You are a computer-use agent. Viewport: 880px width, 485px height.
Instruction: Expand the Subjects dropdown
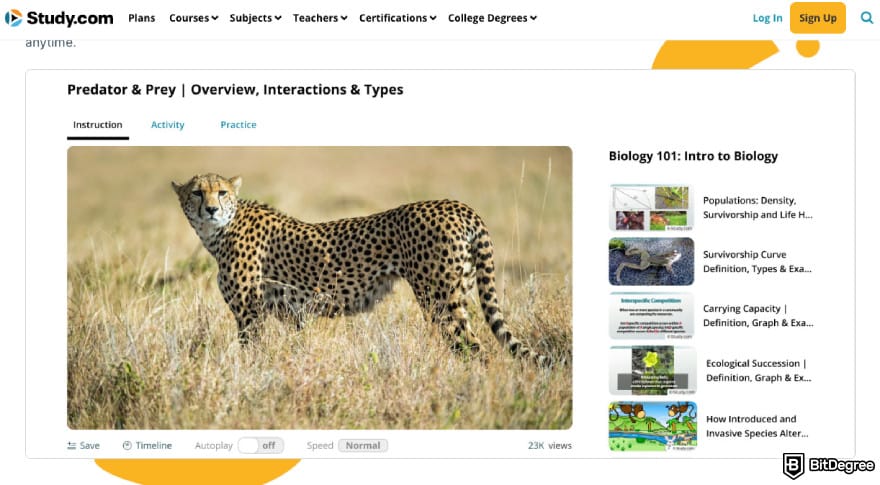tap(255, 18)
